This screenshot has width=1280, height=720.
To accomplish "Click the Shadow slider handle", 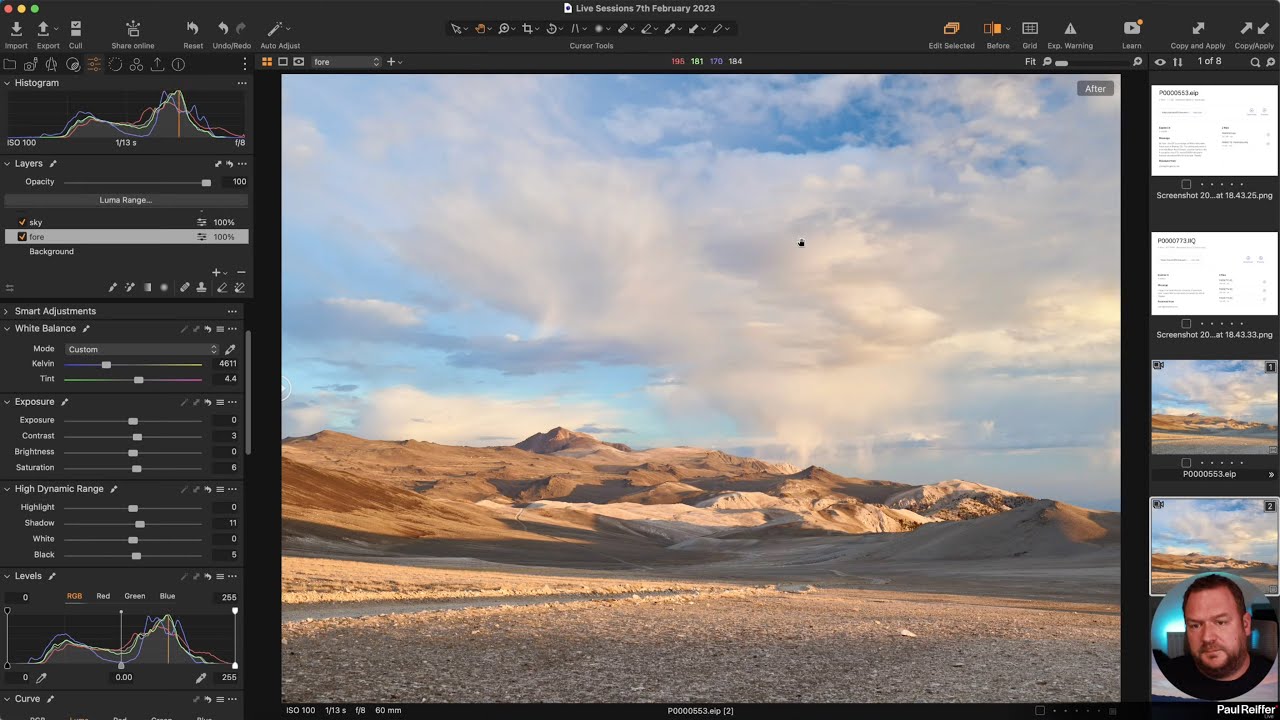I will (140, 523).
